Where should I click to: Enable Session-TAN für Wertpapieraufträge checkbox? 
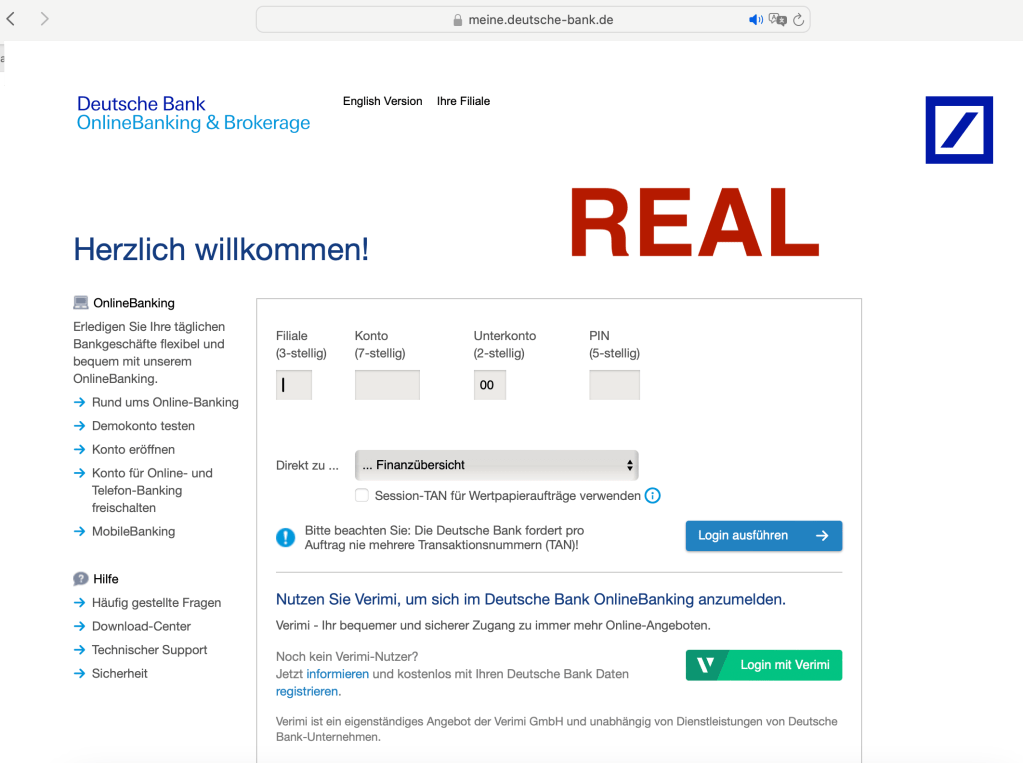coord(362,495)
